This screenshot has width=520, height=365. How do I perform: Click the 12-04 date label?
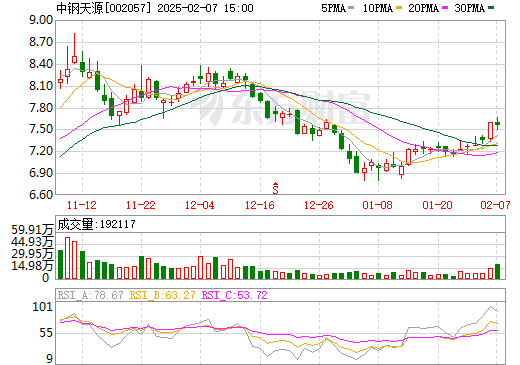[200, 205]
